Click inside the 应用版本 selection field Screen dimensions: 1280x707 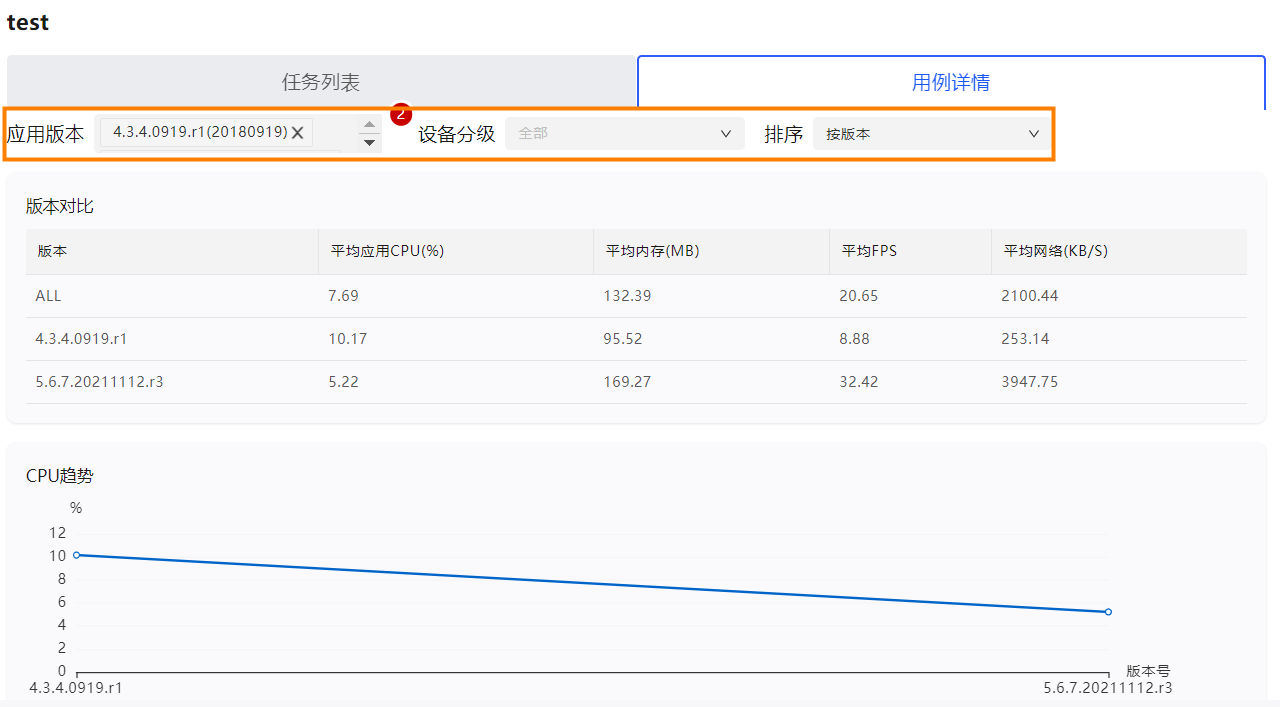238,133
